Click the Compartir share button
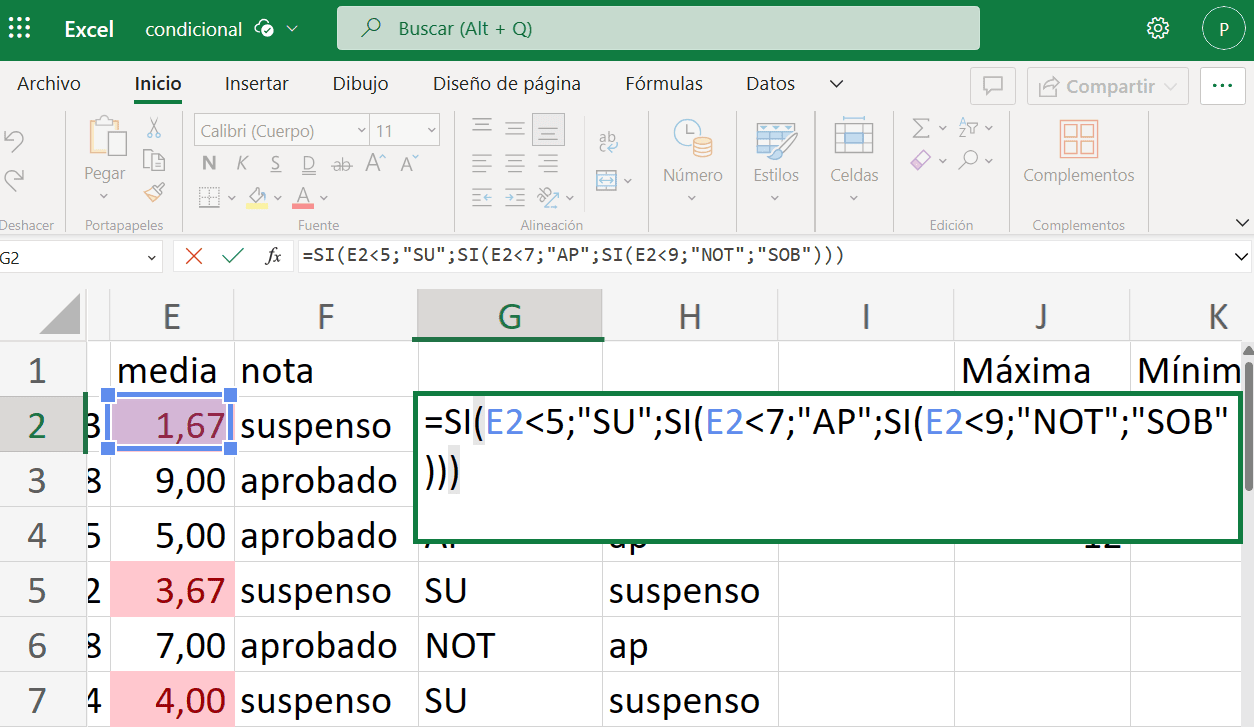Image resolution: width=1255 pixels, height=728 pixels. (x=1108, y=86)
